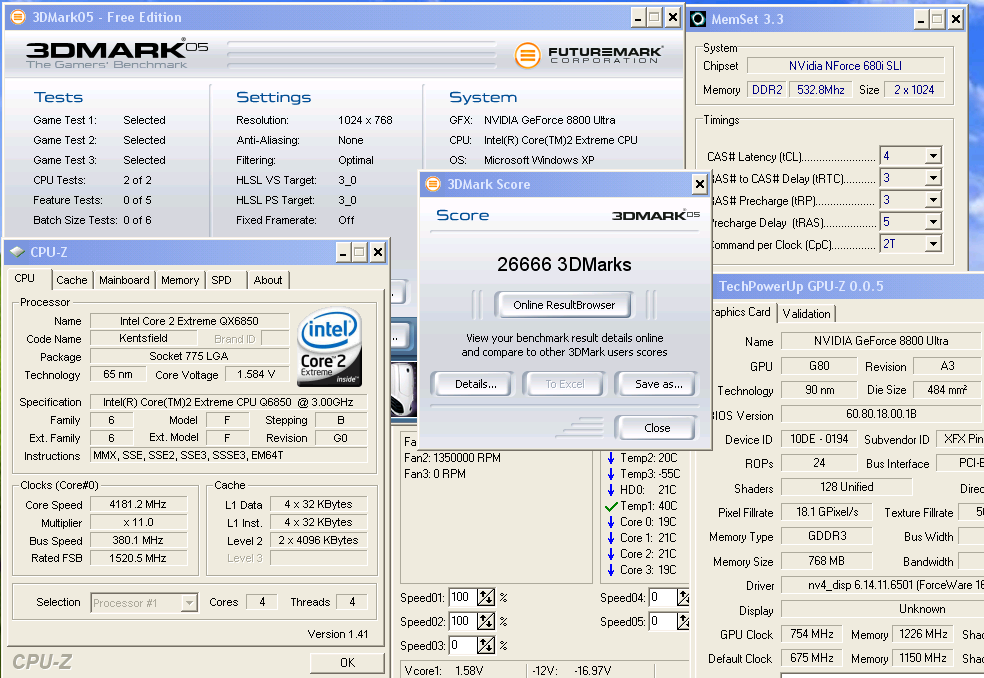Expand the Command per Clock dropdown
The image size is (984, 678).
(x=933, y=244)
